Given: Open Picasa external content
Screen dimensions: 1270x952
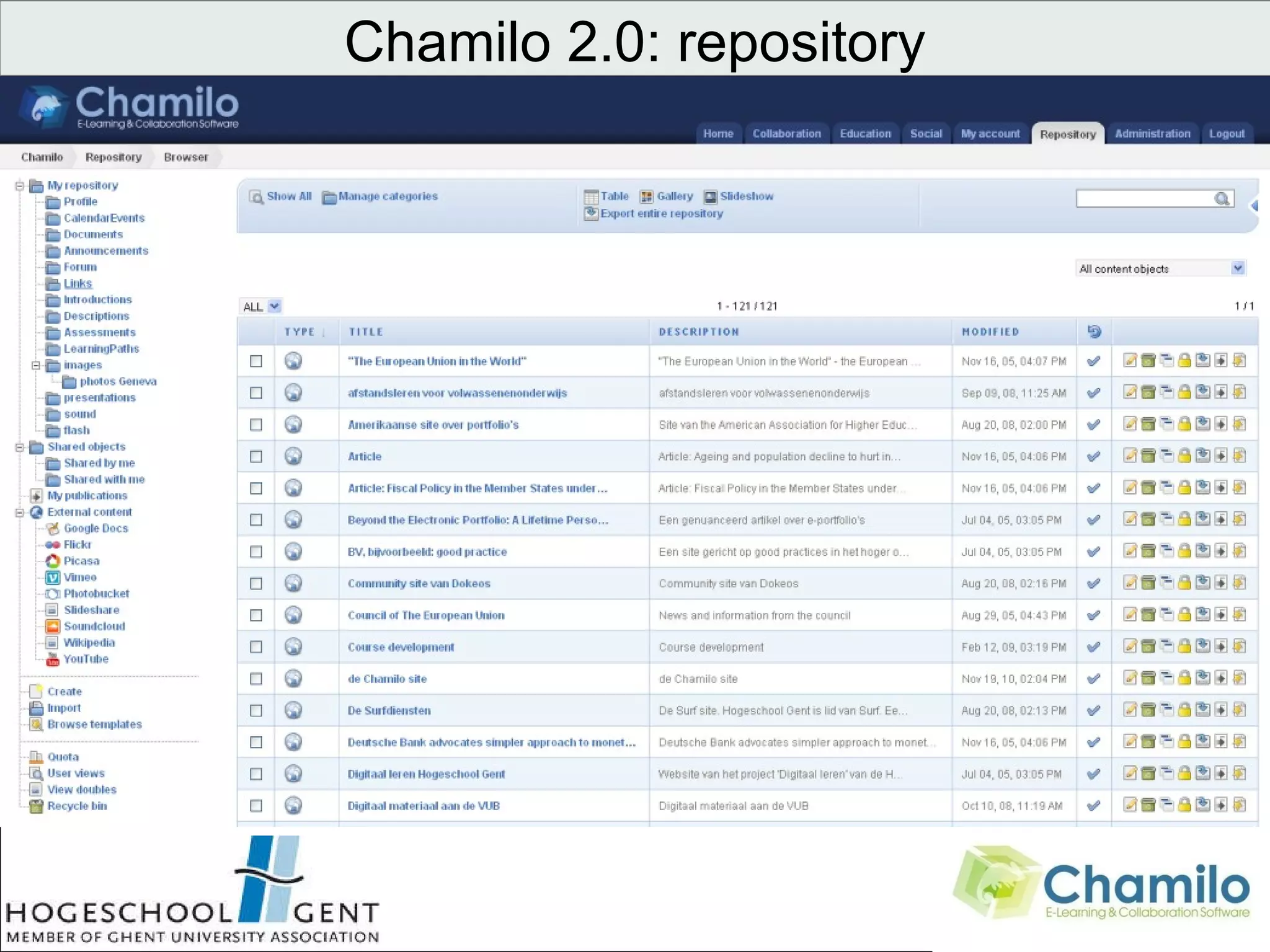Looking at the screenshot, I should coord(81,561).
